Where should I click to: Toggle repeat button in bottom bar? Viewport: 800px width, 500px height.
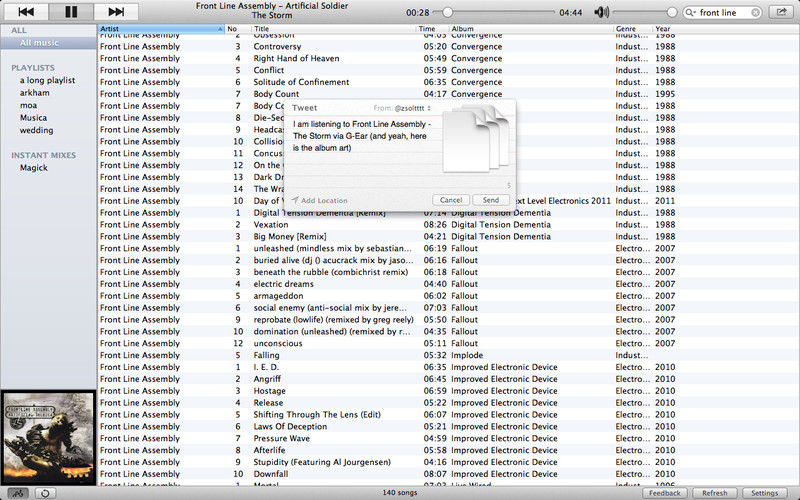point(45,493)
